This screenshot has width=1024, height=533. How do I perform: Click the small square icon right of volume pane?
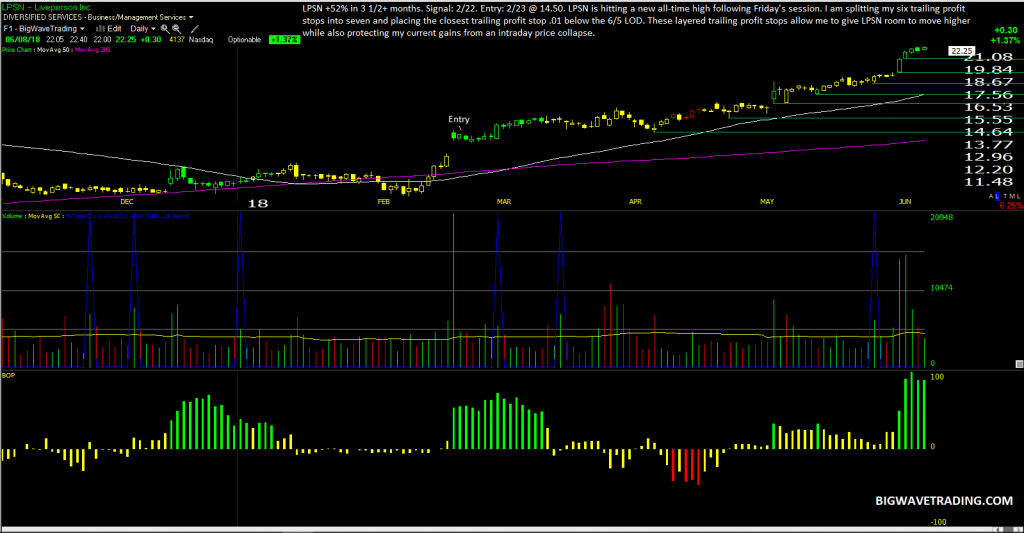(x=1019, y=364)
